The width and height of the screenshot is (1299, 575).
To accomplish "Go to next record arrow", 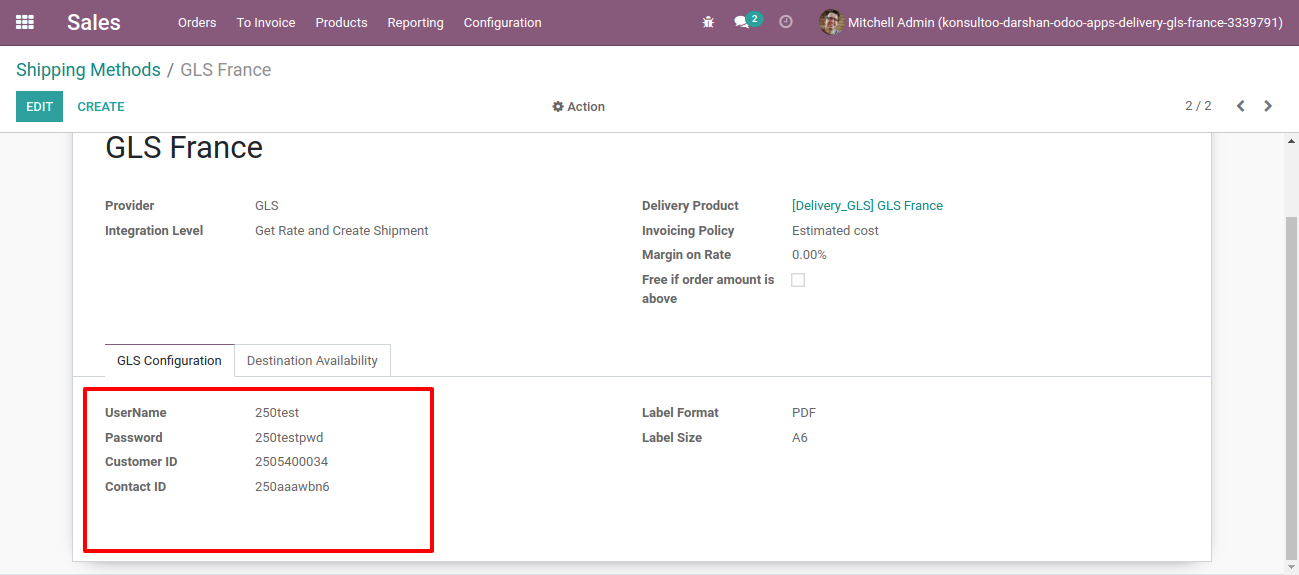I will [1268, 106].
